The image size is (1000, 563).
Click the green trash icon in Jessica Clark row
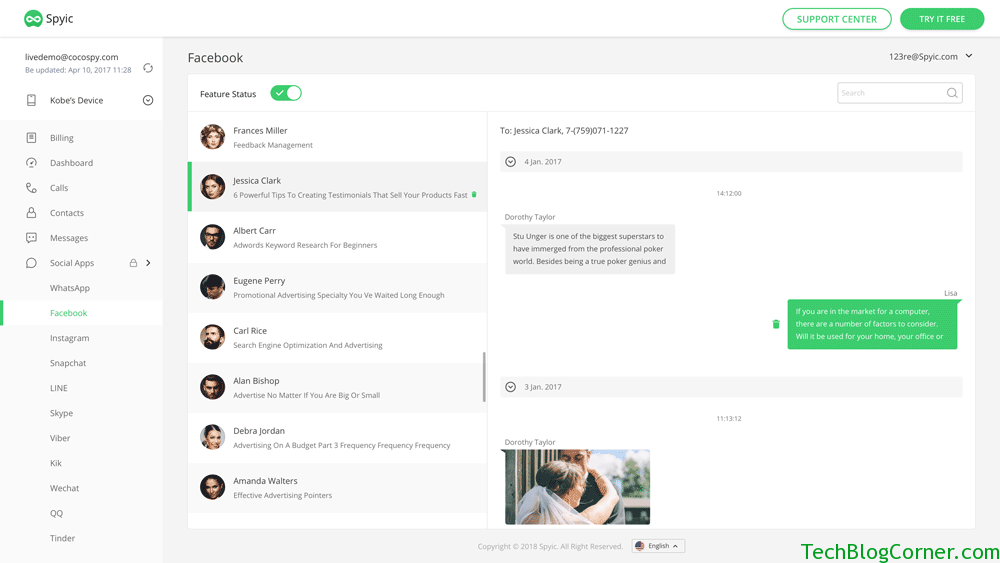coord(474,194)
